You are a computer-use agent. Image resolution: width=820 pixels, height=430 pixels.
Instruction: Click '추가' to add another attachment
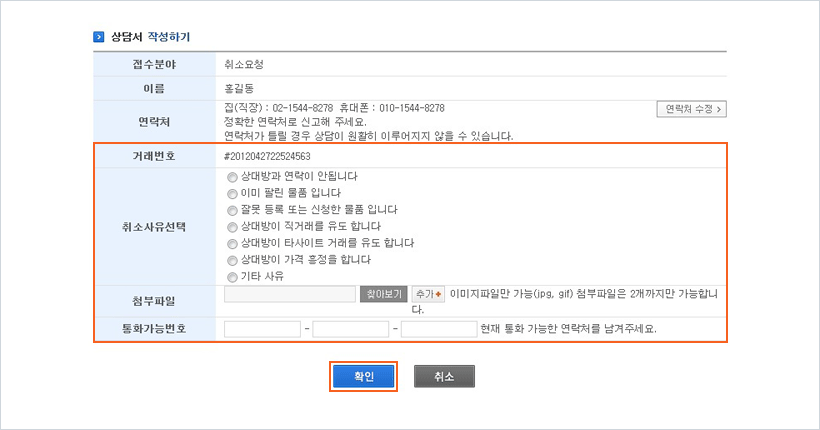click(x=428, y=294)
